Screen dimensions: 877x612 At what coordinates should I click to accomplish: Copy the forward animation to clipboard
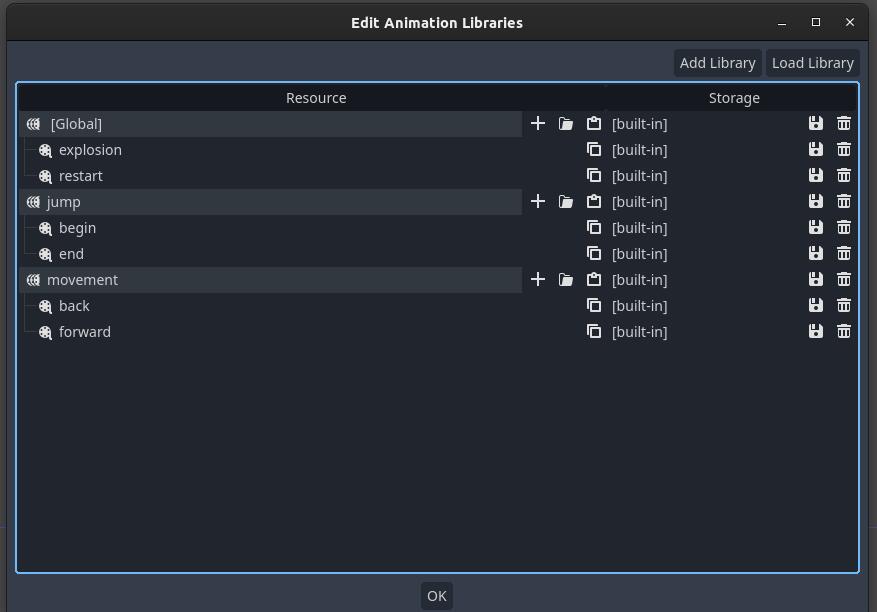click(593, 332)
